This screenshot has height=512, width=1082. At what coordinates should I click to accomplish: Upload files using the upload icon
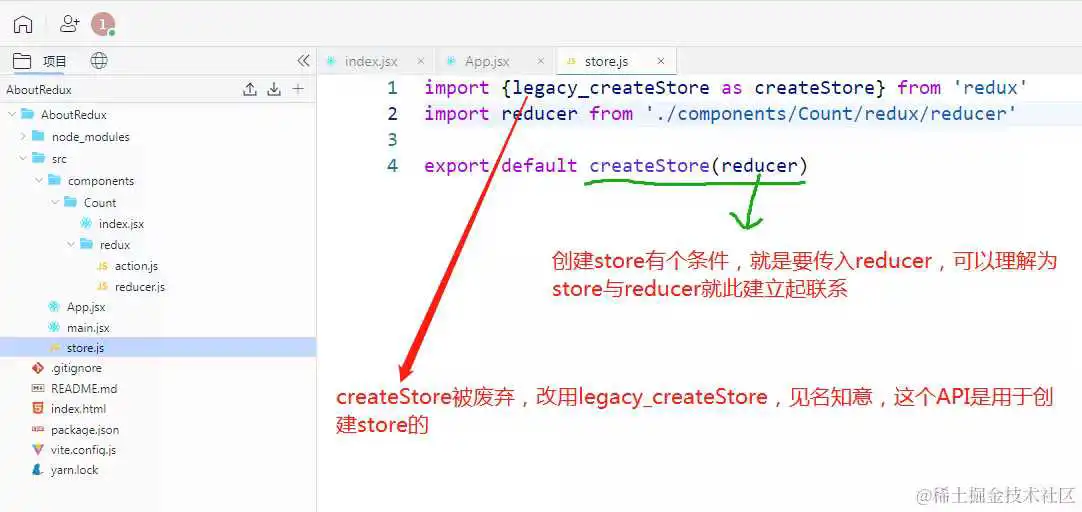[250, 89]
